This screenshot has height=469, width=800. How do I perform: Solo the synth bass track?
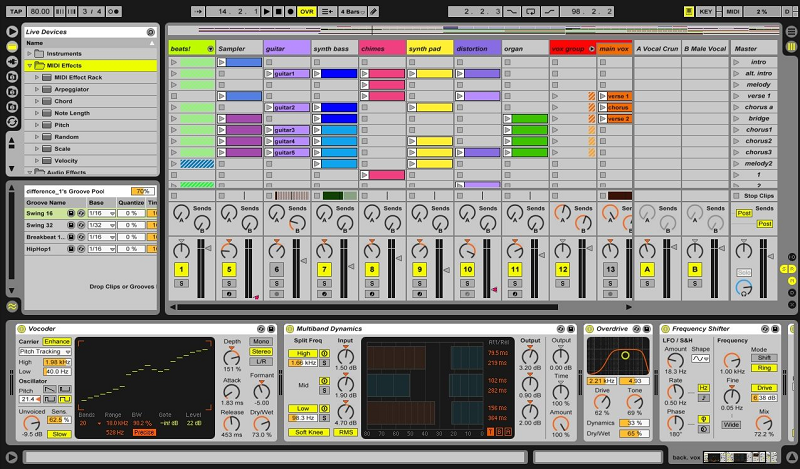(324, 283)
